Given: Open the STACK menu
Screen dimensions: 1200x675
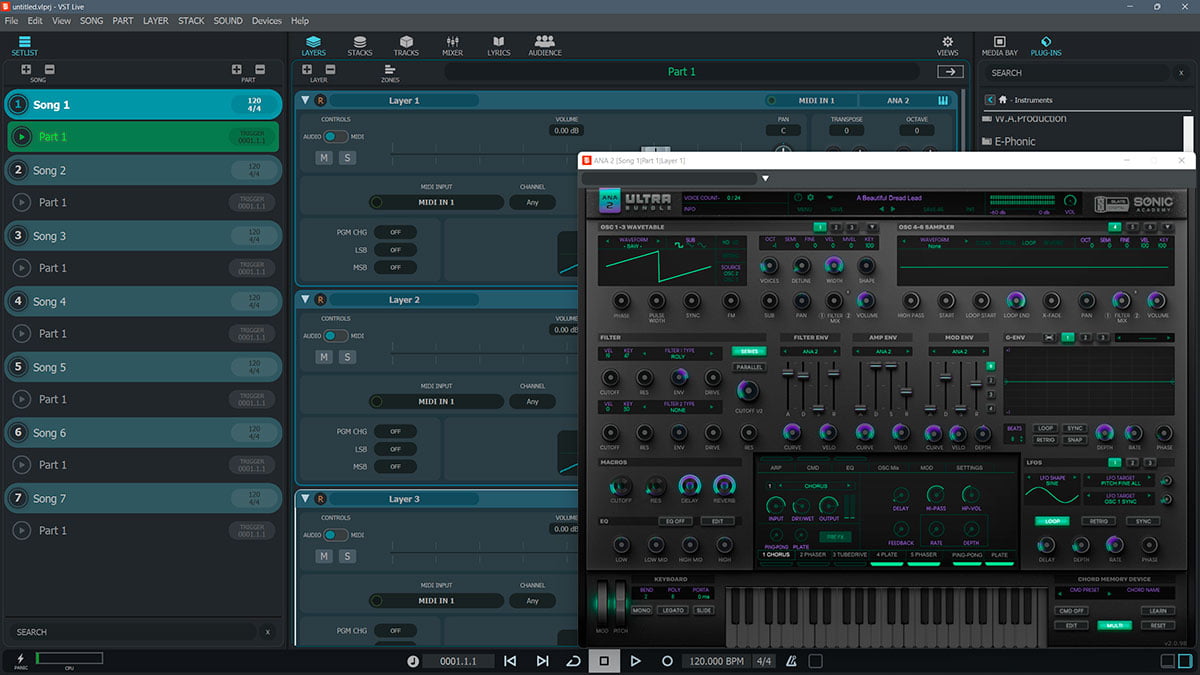Looking at the screenshot, I should click(191, 20).
